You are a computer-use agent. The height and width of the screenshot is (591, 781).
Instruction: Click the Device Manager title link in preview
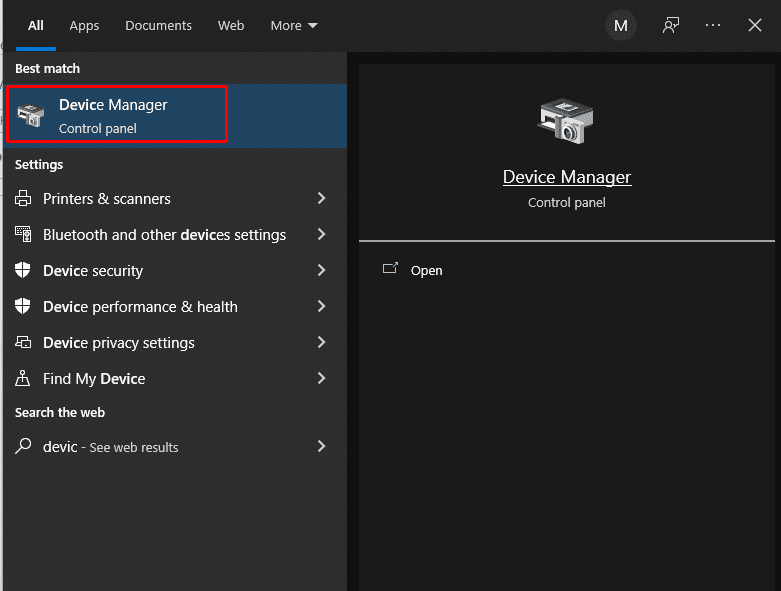coord(567,177)
